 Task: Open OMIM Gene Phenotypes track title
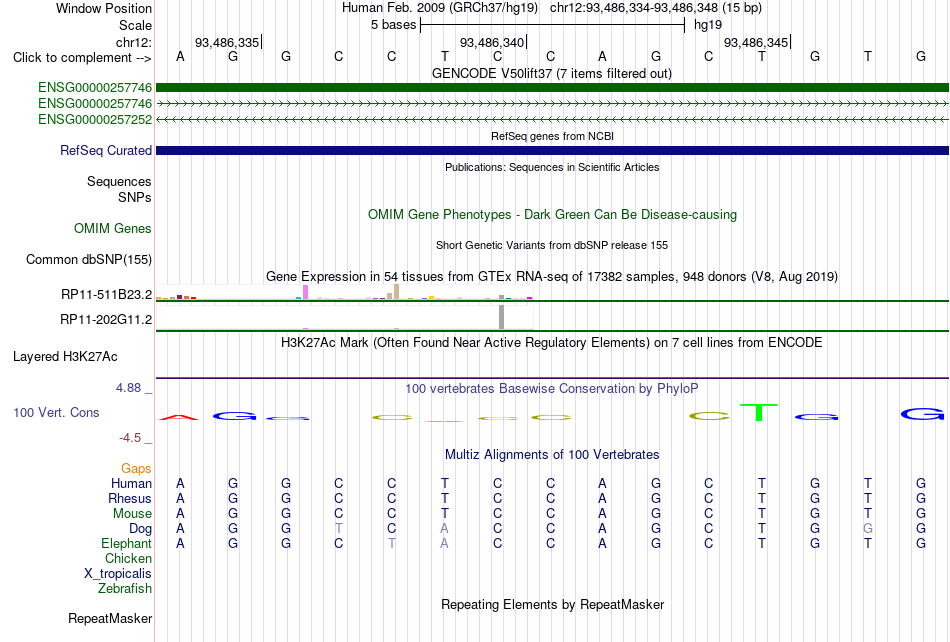pyautogui.click(x=552, y=215)
